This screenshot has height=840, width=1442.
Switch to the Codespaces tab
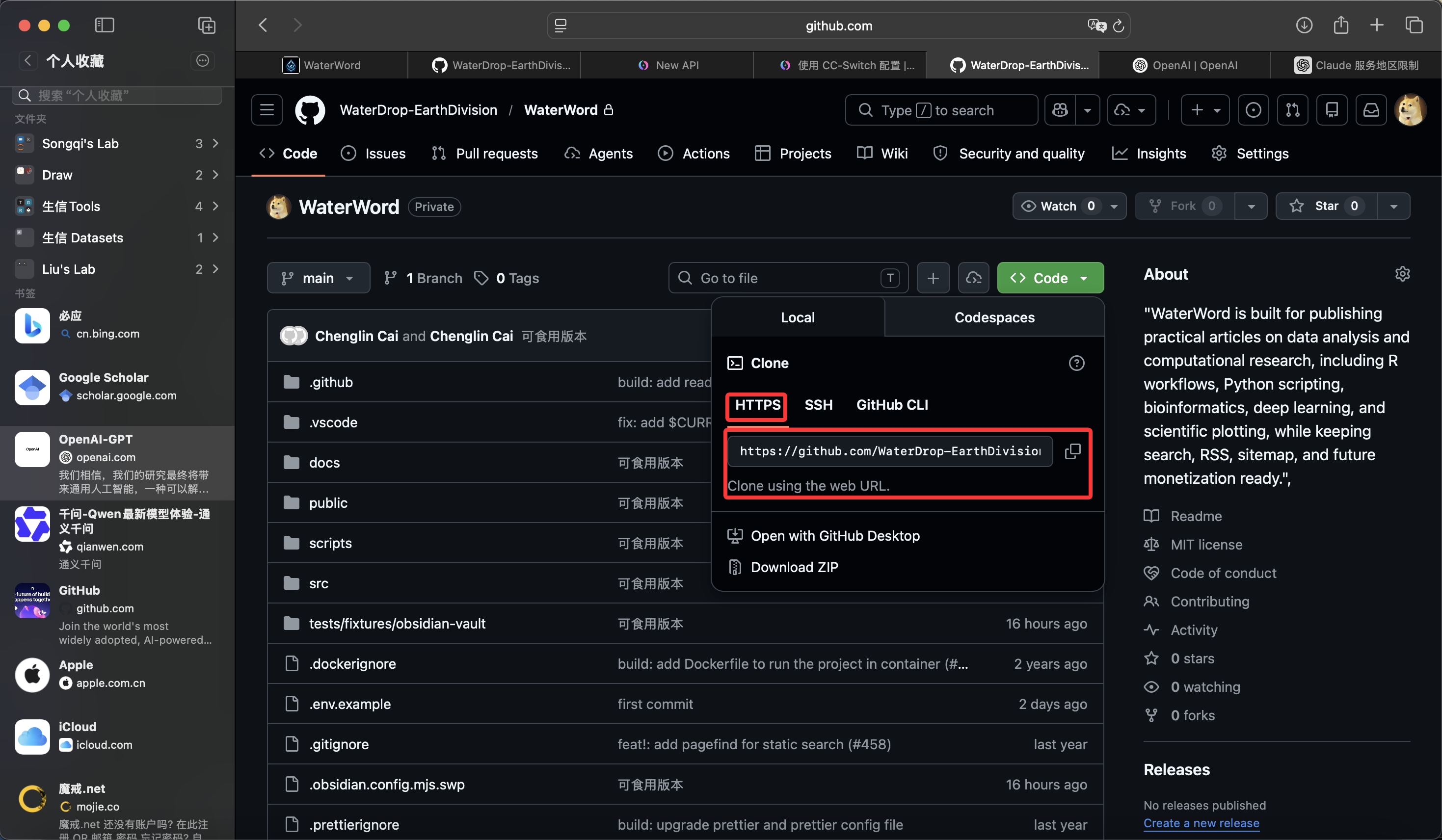tap(994, 317)
